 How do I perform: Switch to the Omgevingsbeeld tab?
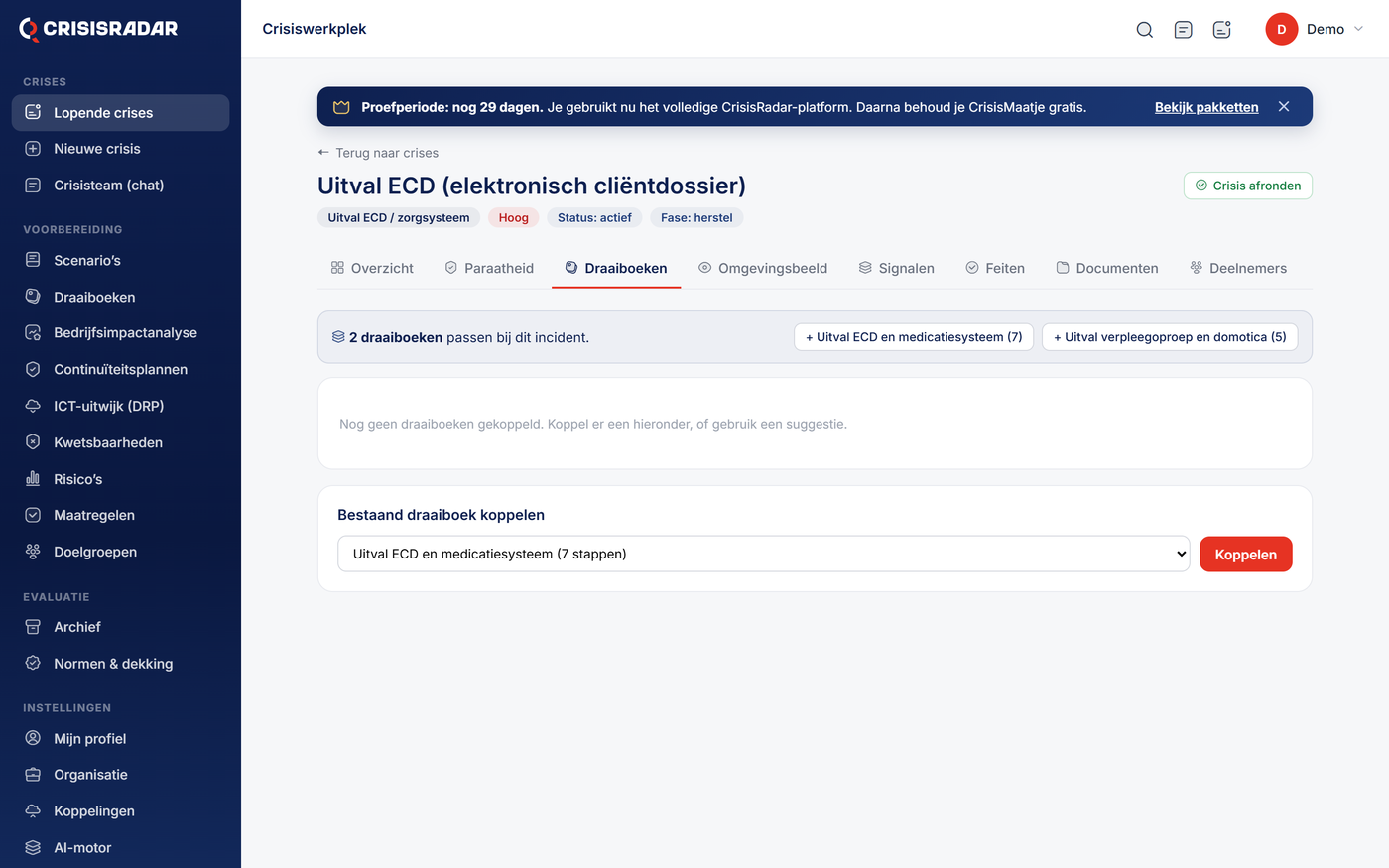[763, 268]
